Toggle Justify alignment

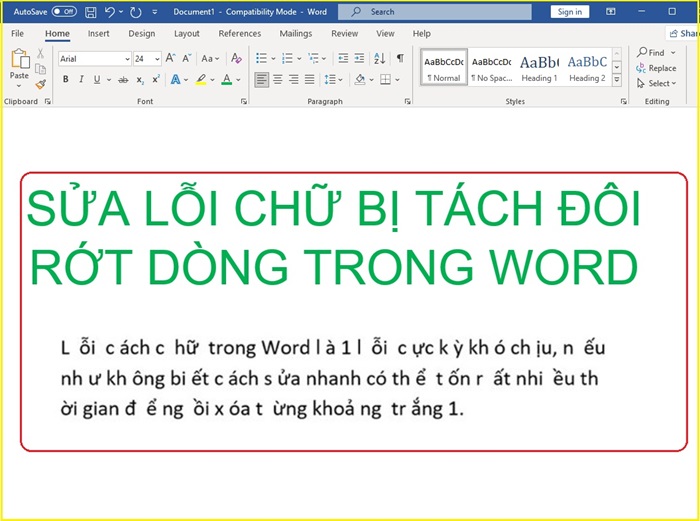point(309,80)
